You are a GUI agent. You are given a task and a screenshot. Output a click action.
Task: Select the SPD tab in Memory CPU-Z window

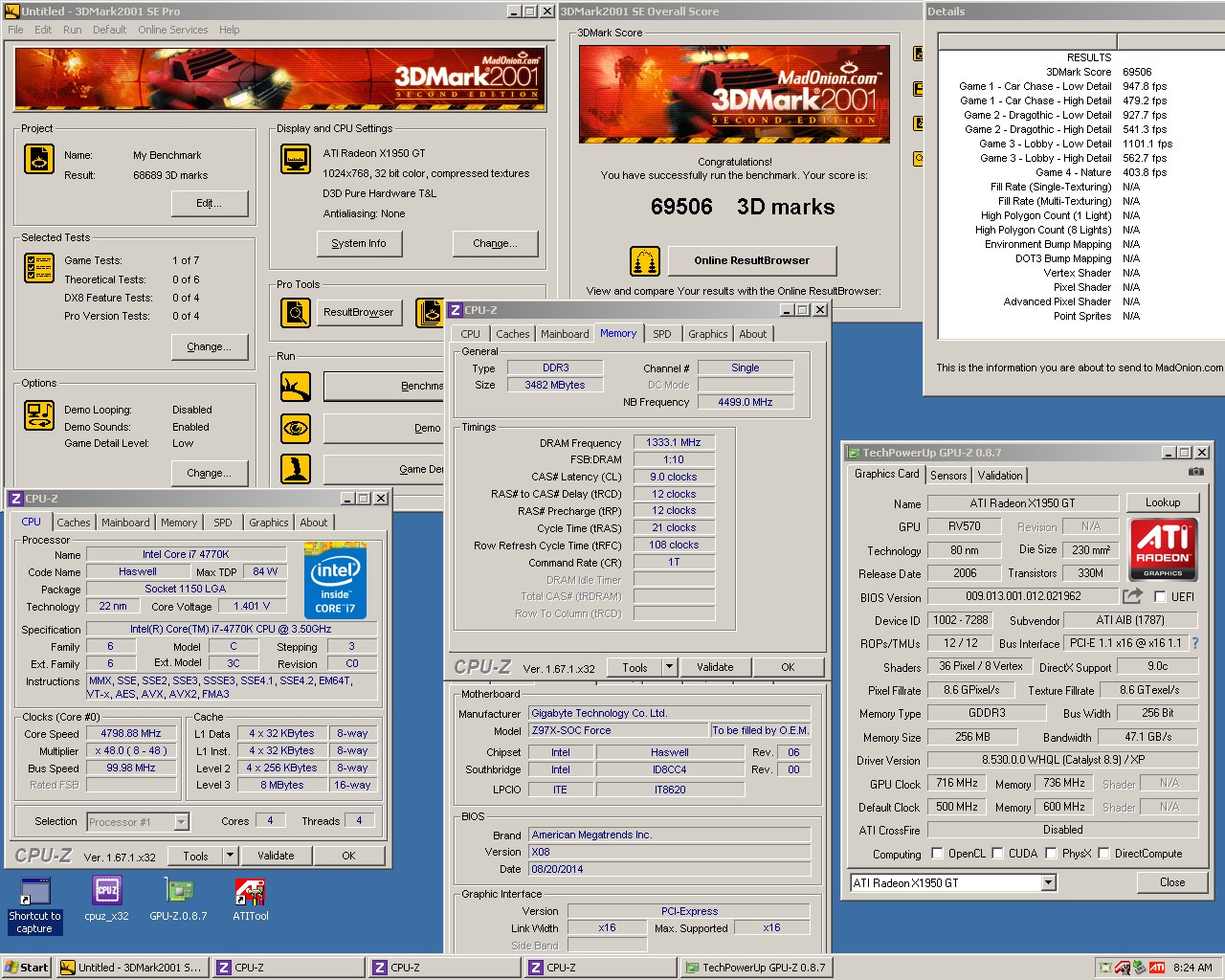pyautogui.click(x=661, y=334)
